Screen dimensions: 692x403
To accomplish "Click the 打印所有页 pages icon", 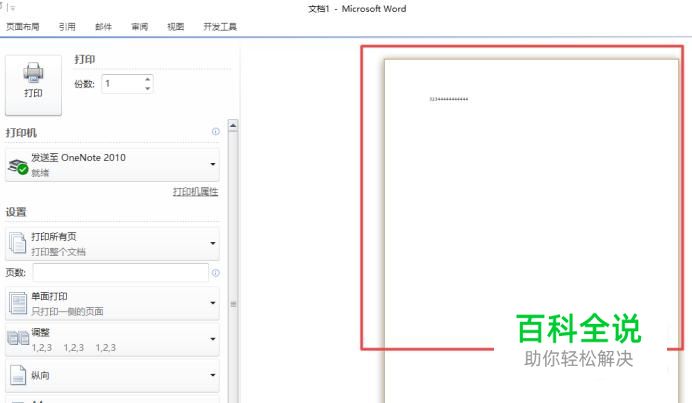I will tap(18, 243).
